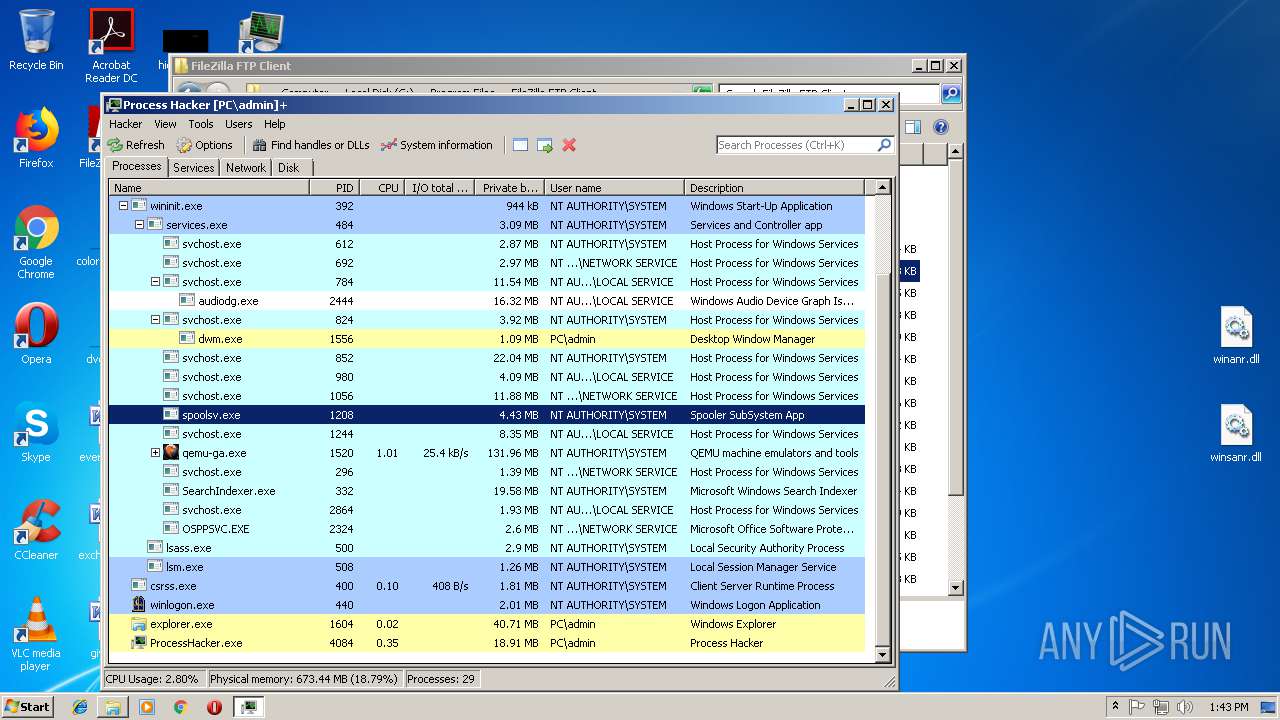1280x720 pixels.
Task: Open the Start menu button
Action: pos(28,706)
